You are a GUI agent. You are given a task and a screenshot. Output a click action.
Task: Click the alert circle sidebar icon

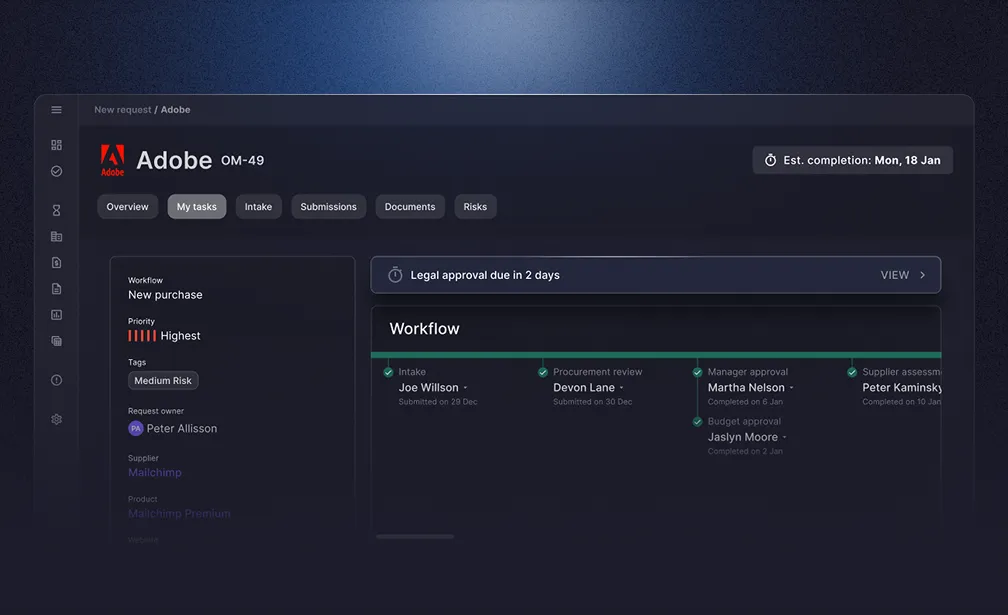57,380
